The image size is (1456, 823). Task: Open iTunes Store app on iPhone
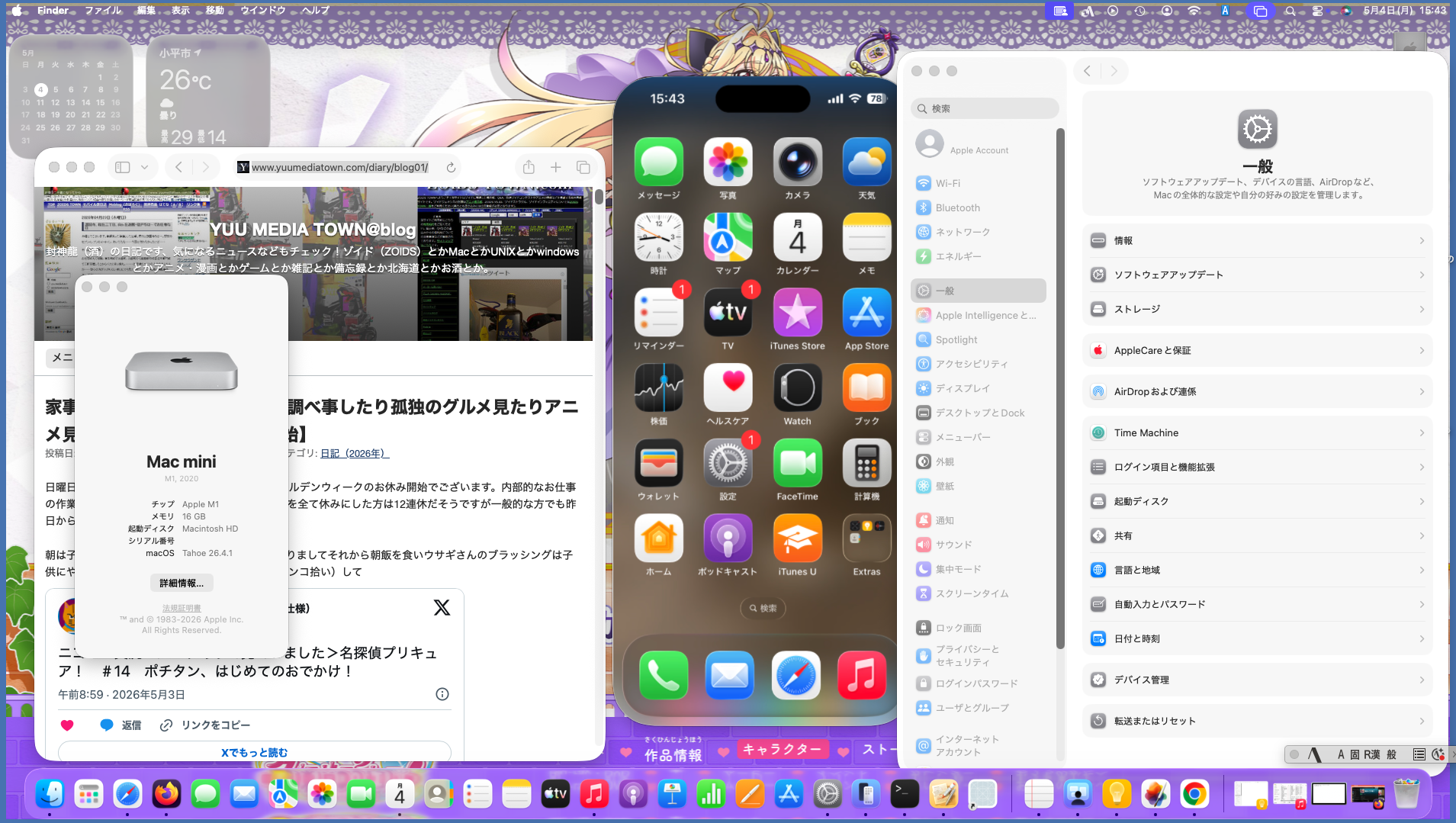coord(798,313)
